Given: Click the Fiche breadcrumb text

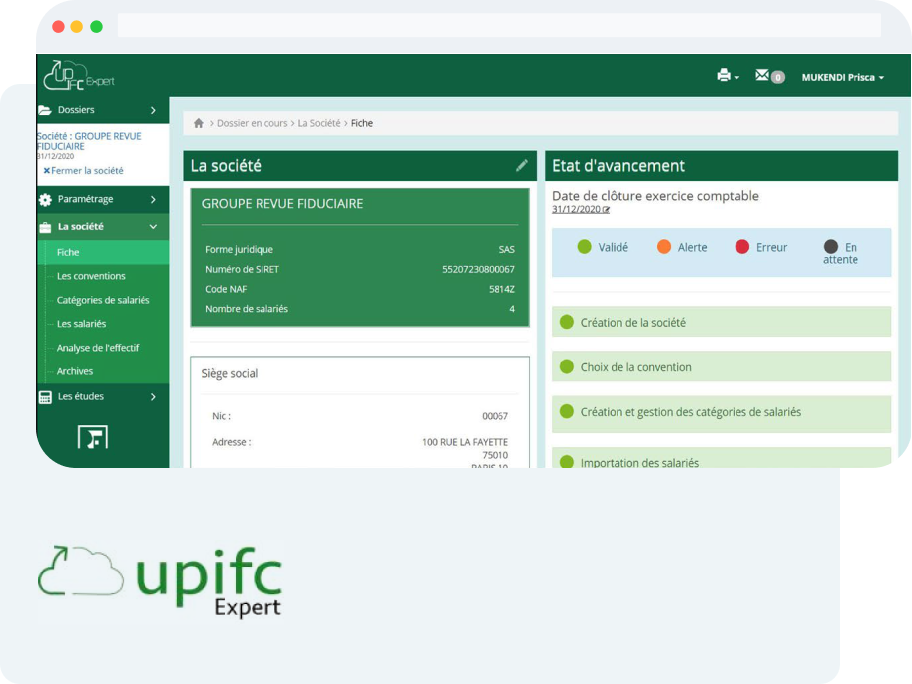Looking at the screenshot, I should [x=362, y=123].
